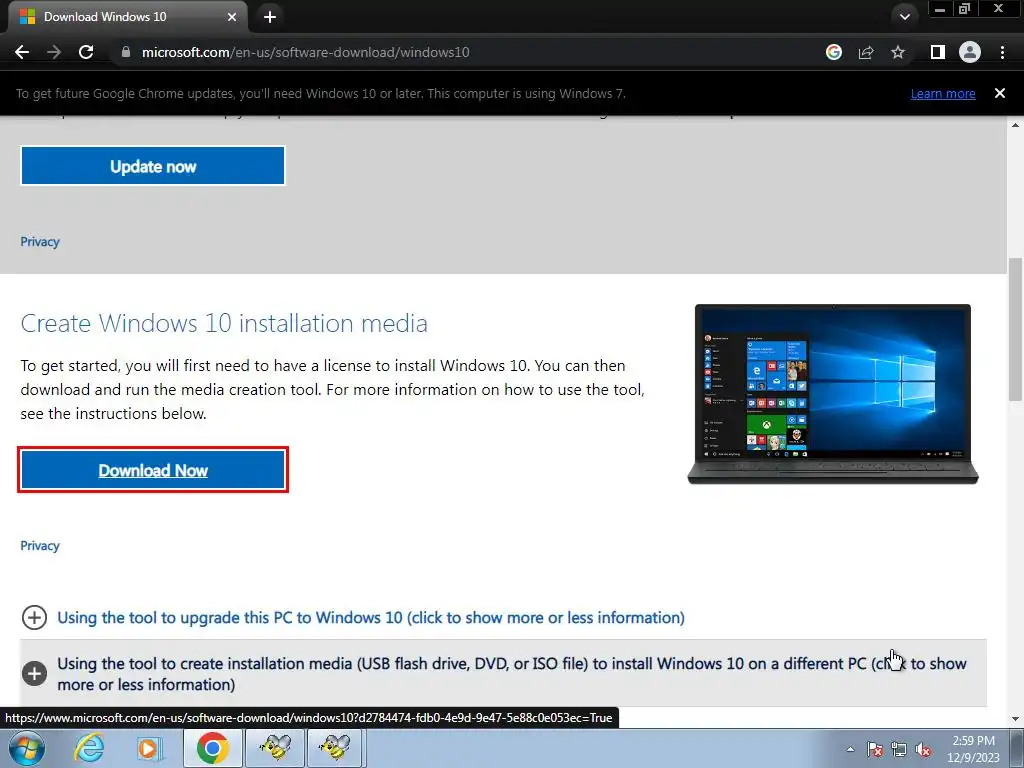Screen dimensions: 1024x768
Task: Close the Download Windows 10 tab
Action: pos(231,17)
